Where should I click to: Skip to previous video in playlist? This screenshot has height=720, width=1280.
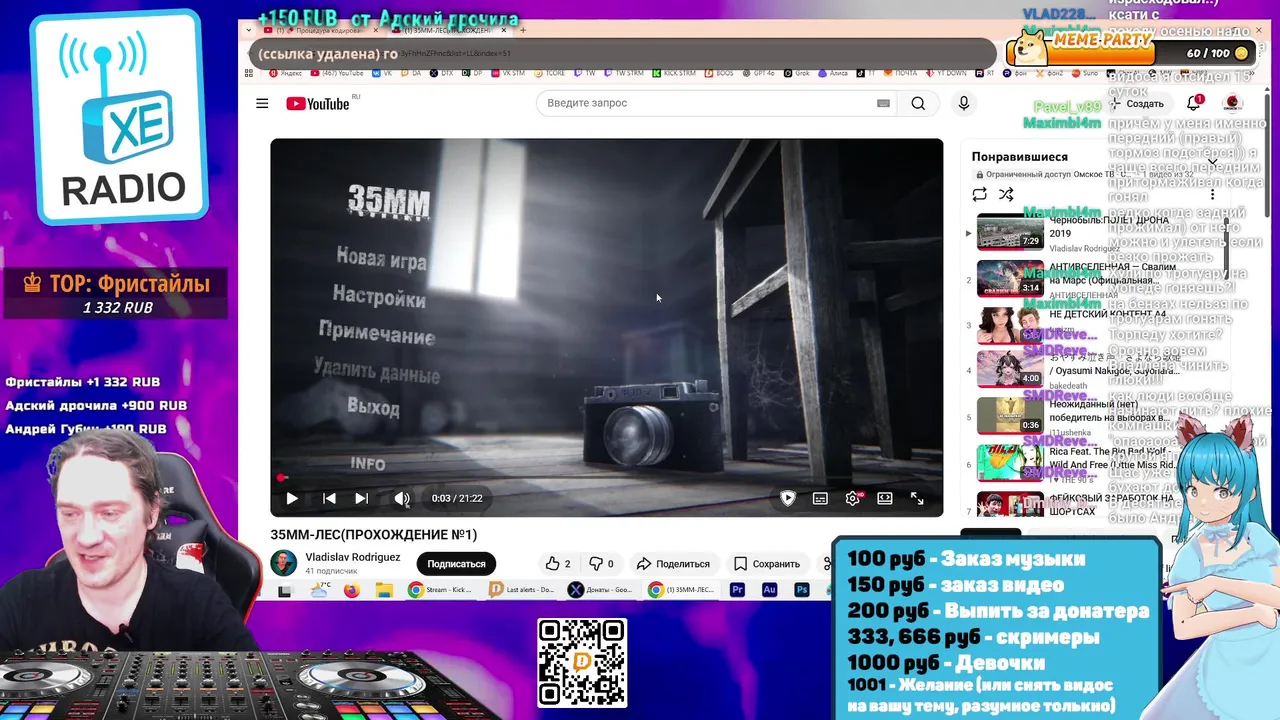(x=329, y=498)
